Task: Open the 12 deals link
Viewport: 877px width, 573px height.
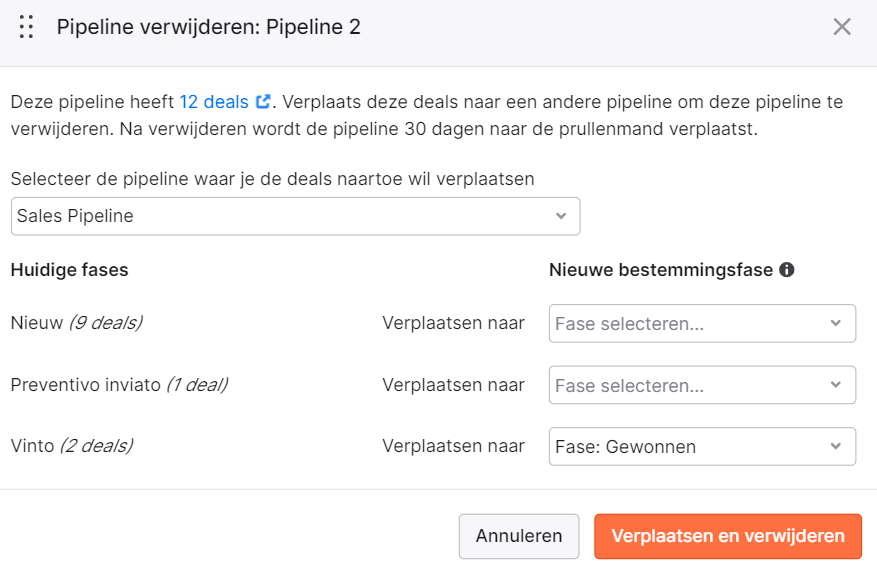Action: point(214,102)
